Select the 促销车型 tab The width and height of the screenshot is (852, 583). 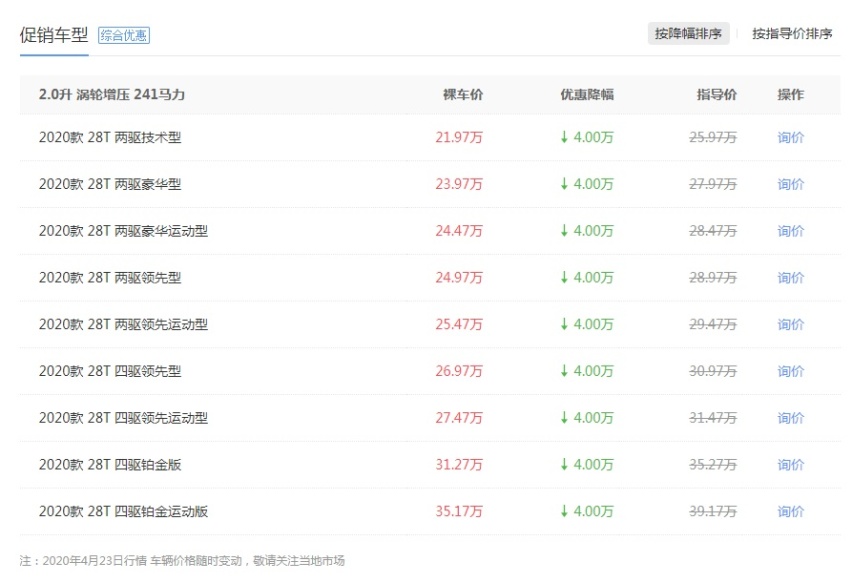[x=54, y=35]
